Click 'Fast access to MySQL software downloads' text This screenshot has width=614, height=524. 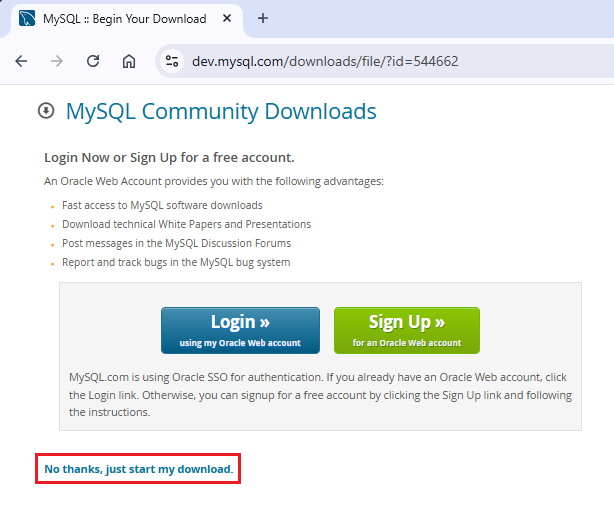point(162,205)
